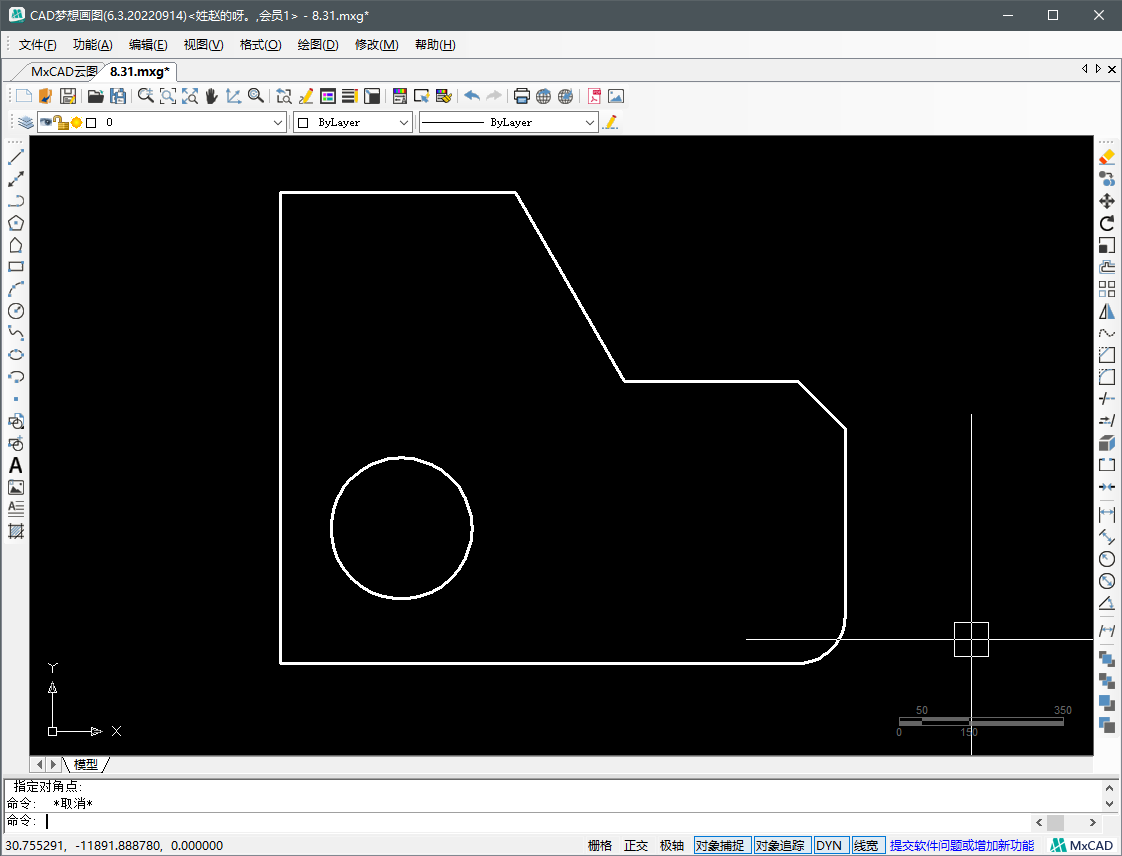This screenshot has width=1122, height=856.
Task: Open the 文件(F) menu
Action: click(x=37, y=44)
